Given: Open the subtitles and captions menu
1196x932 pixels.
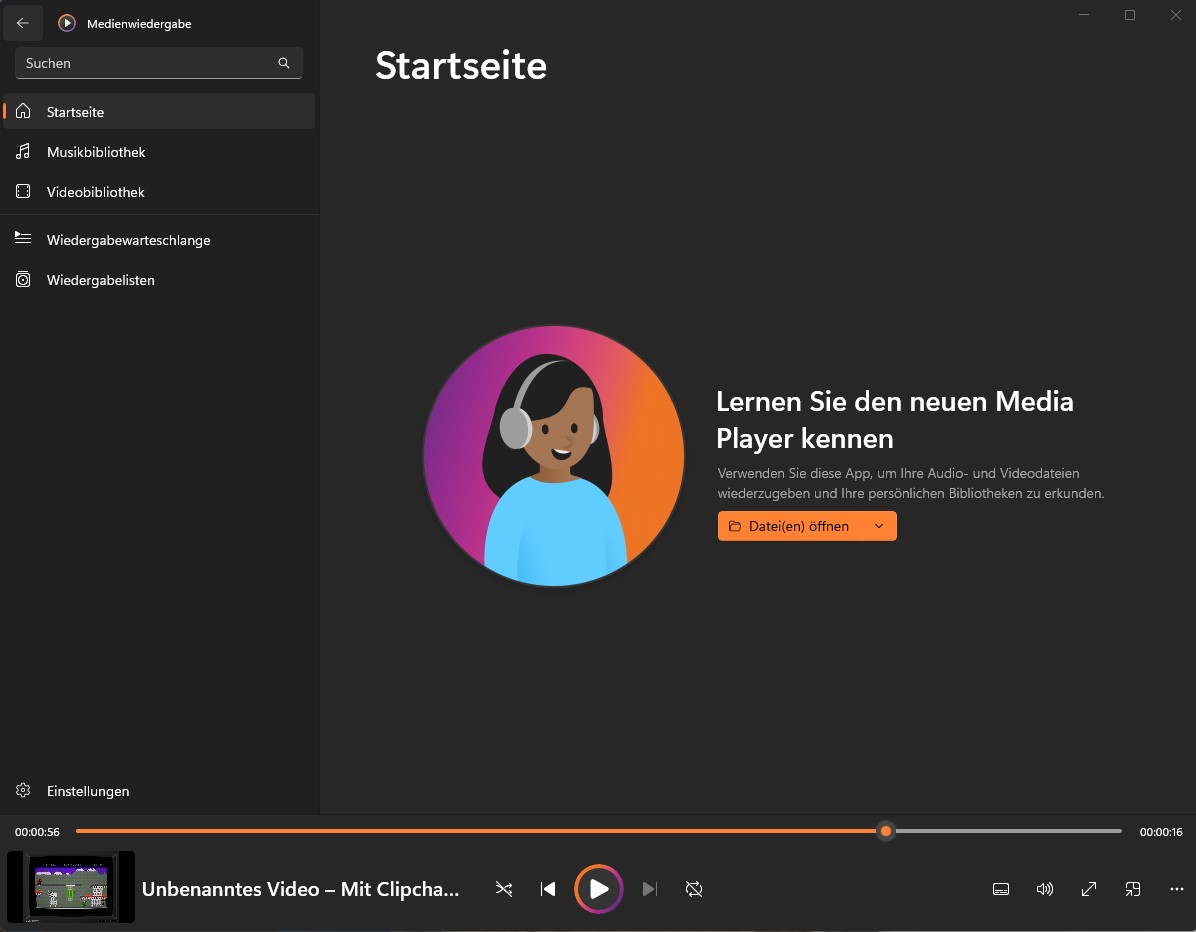Looking at the screenshot, I should (1001, 889).
